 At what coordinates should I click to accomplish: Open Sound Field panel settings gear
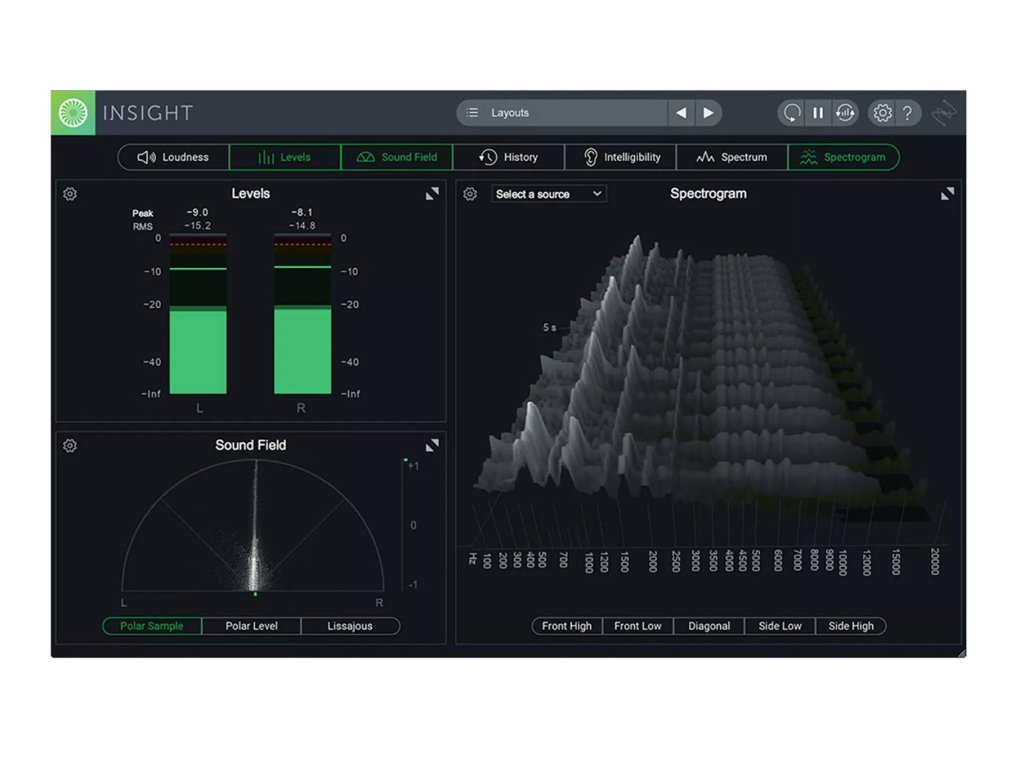tap(70, 445)
